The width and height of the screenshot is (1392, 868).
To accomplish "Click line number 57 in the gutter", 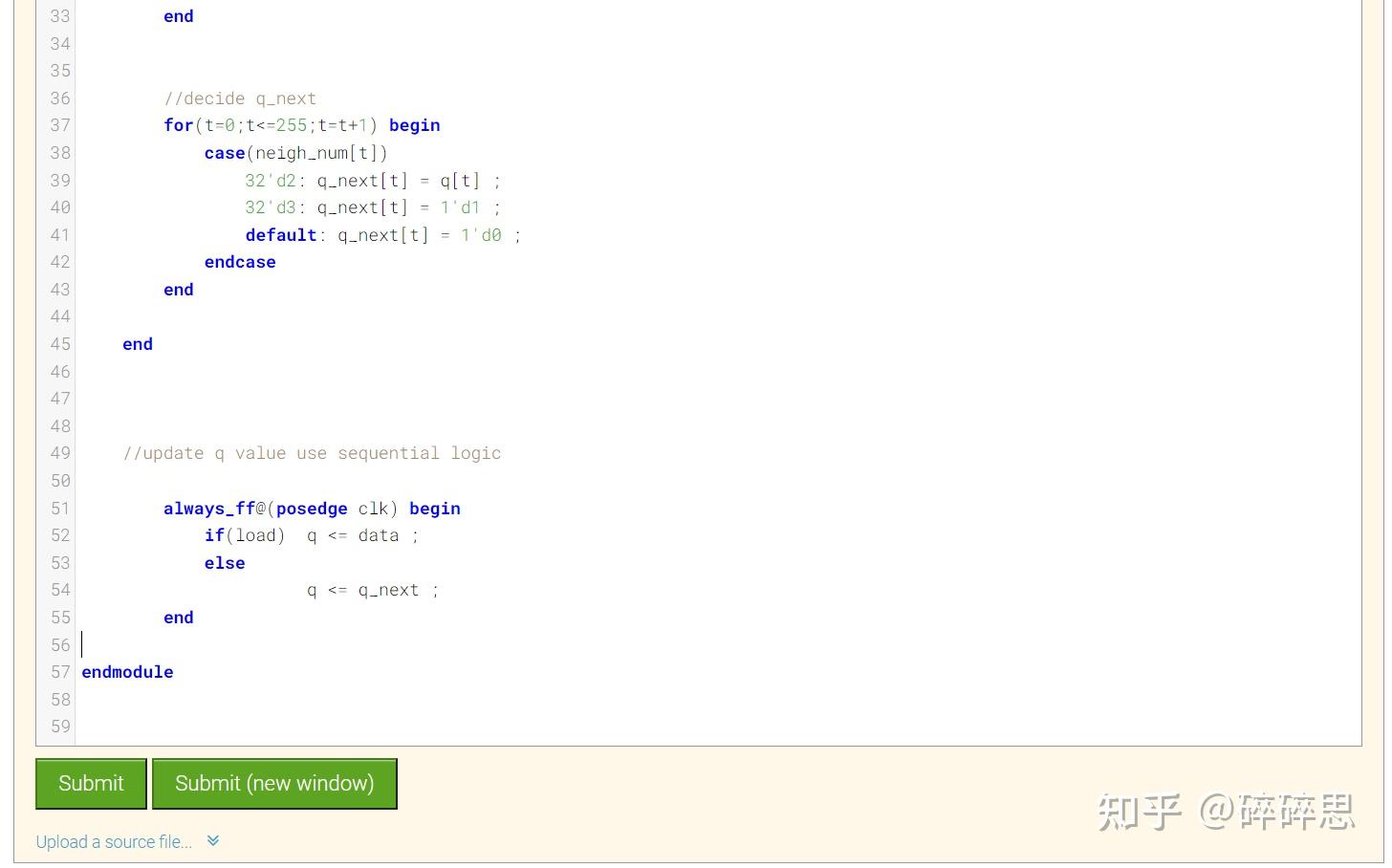I will tap(59, 672).
